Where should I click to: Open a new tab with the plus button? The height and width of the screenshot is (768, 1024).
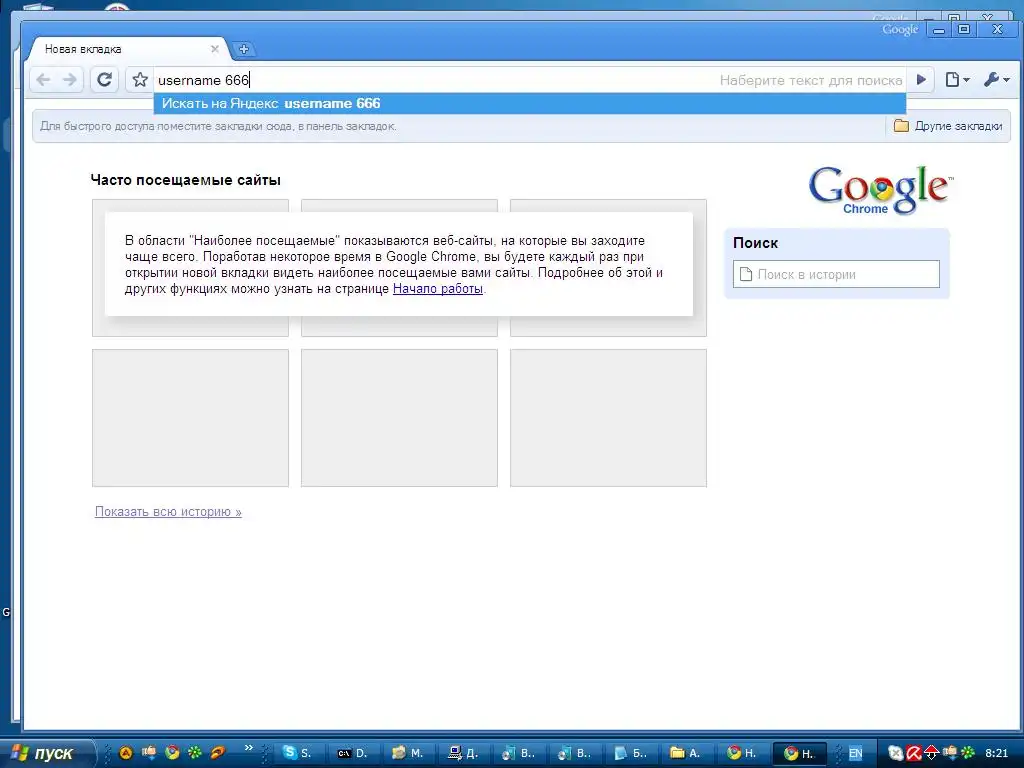click(244, 49)
